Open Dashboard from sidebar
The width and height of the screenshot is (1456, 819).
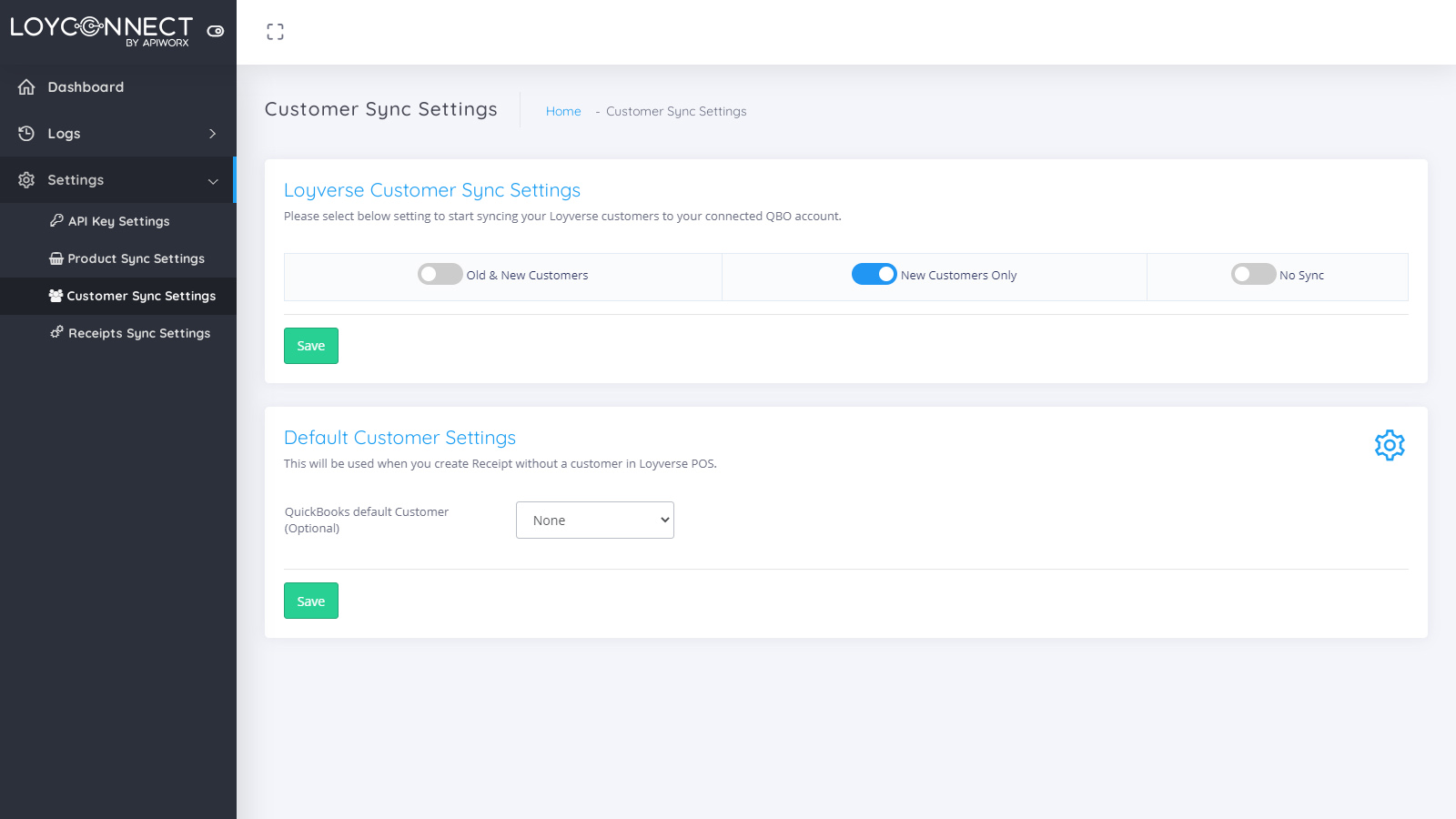(116, 87)
